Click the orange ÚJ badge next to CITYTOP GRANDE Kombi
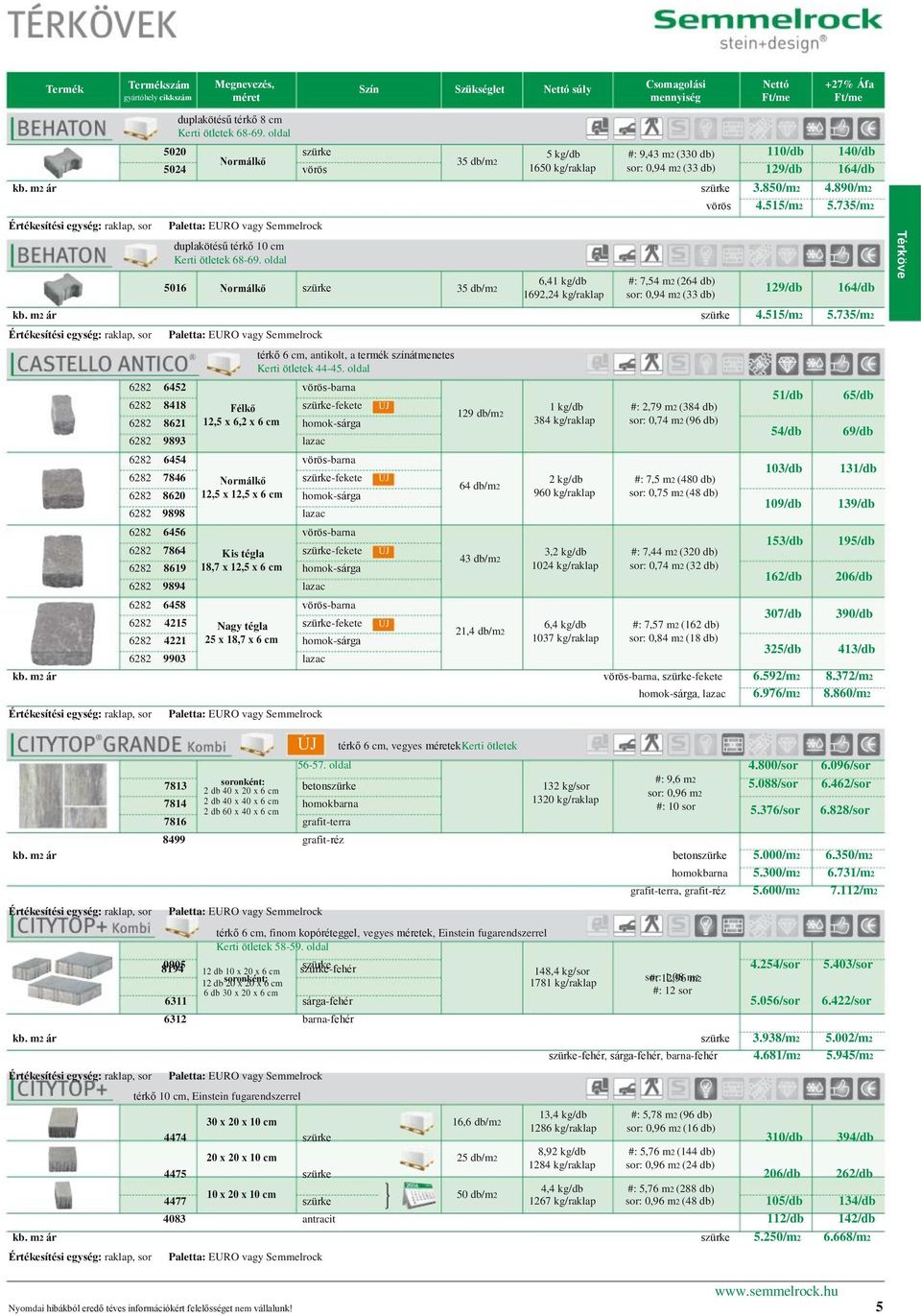921x1316 pixels. click(x=306, y=744)
